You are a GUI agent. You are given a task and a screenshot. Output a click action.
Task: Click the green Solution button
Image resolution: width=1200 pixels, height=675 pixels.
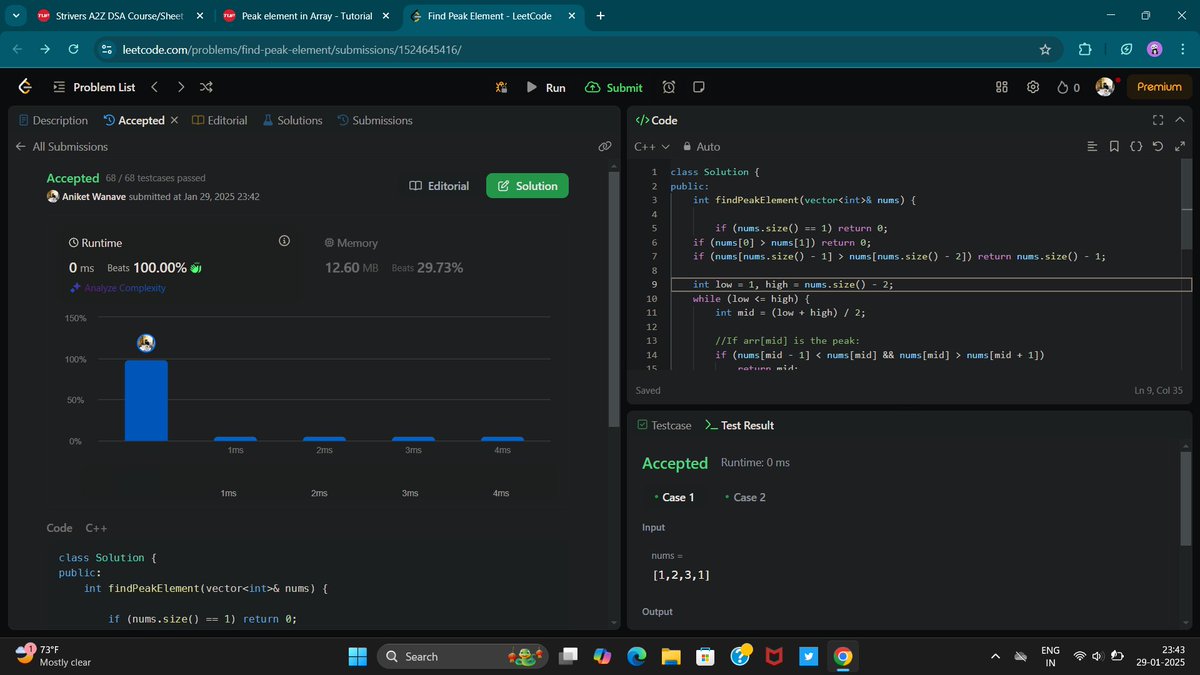point(527,186)
